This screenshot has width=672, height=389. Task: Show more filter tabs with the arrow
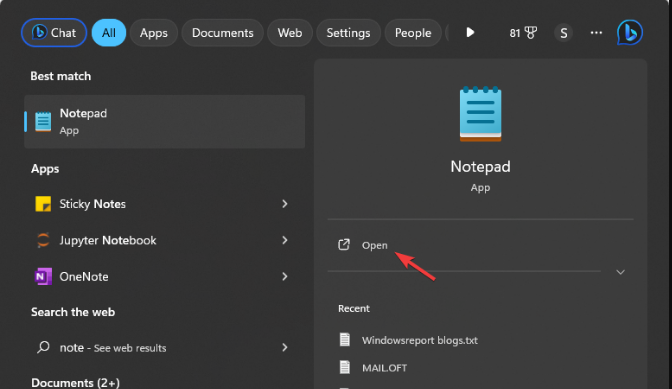[470, 33]
